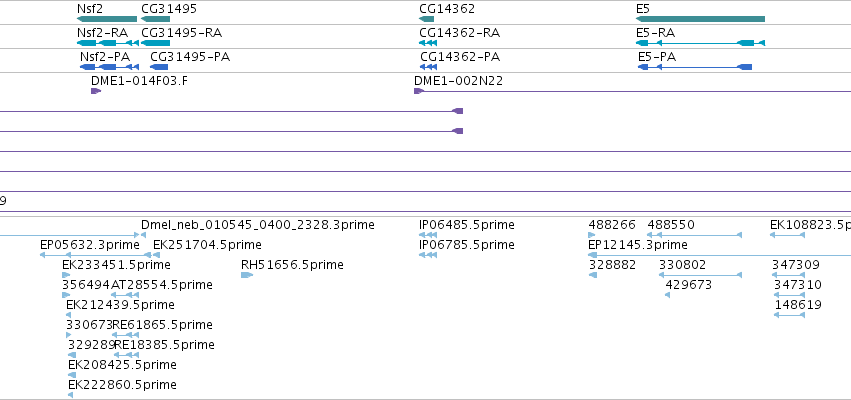Image resolution: width=851 pixels, height=400 pixels.
Task: Select the CG14362-RA transcript arrows
Action: (428, 43)
